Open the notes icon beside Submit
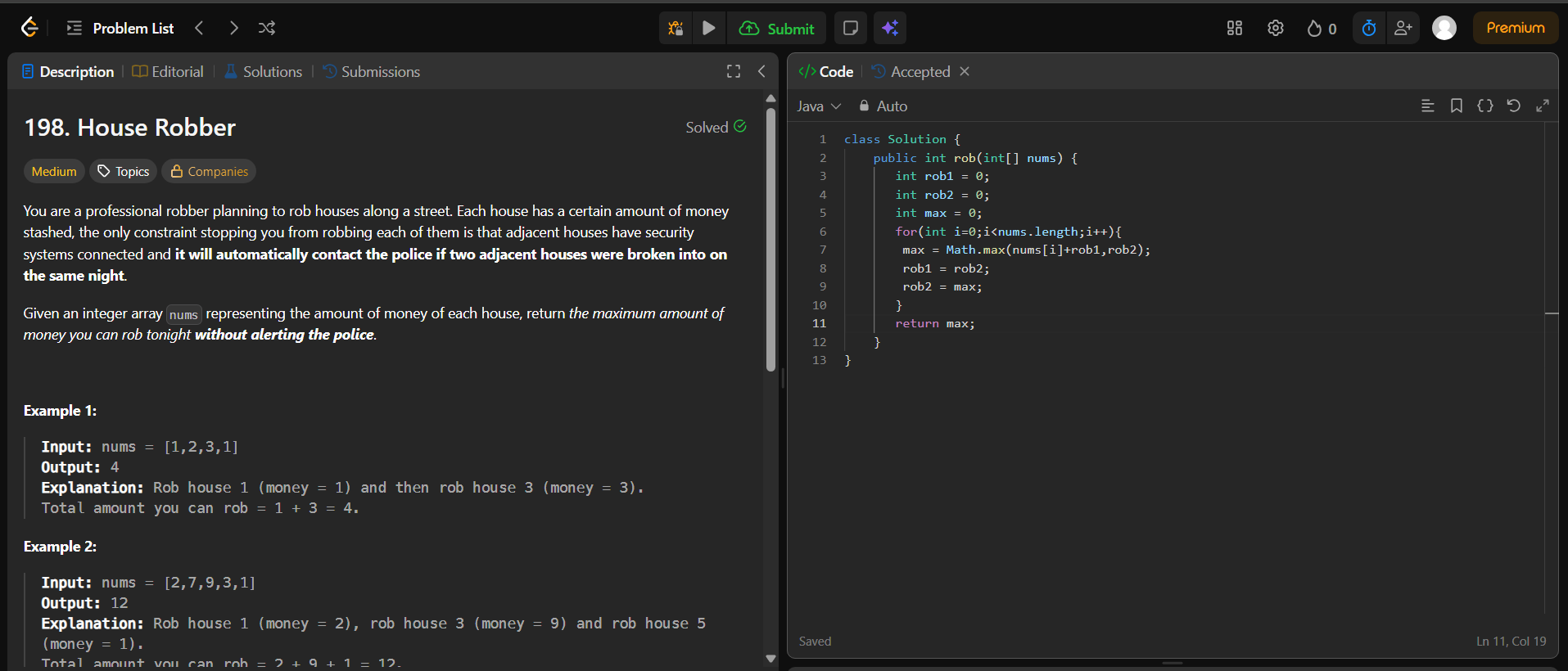The image size is (1568, 671). (851, 29)
